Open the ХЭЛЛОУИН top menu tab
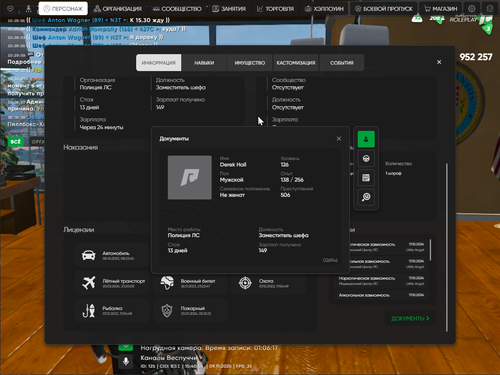This screenshot has height=375, width=500. point(324,9)
